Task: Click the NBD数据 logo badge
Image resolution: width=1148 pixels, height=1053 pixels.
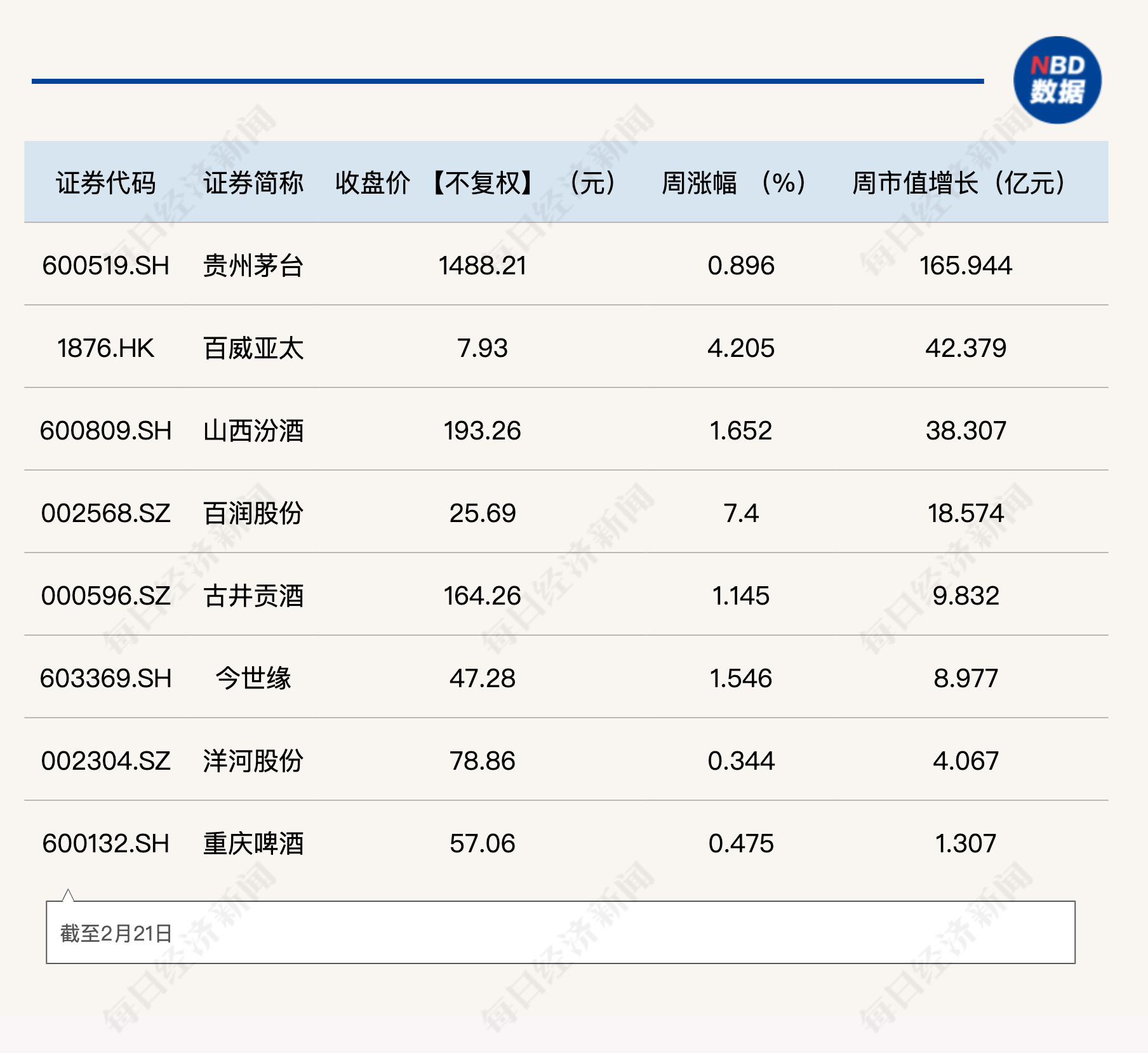Action: [x=1057, y=80]
